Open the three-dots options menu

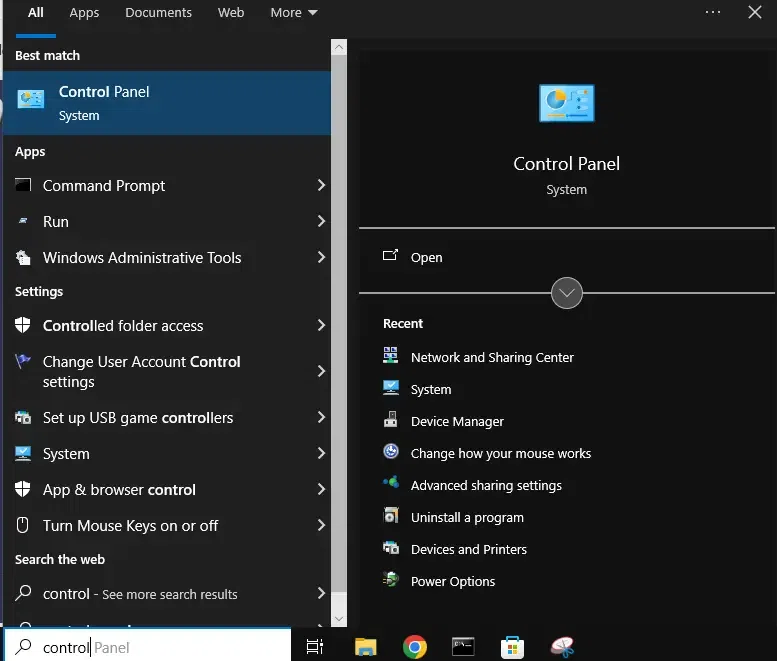tap(713, 12)
